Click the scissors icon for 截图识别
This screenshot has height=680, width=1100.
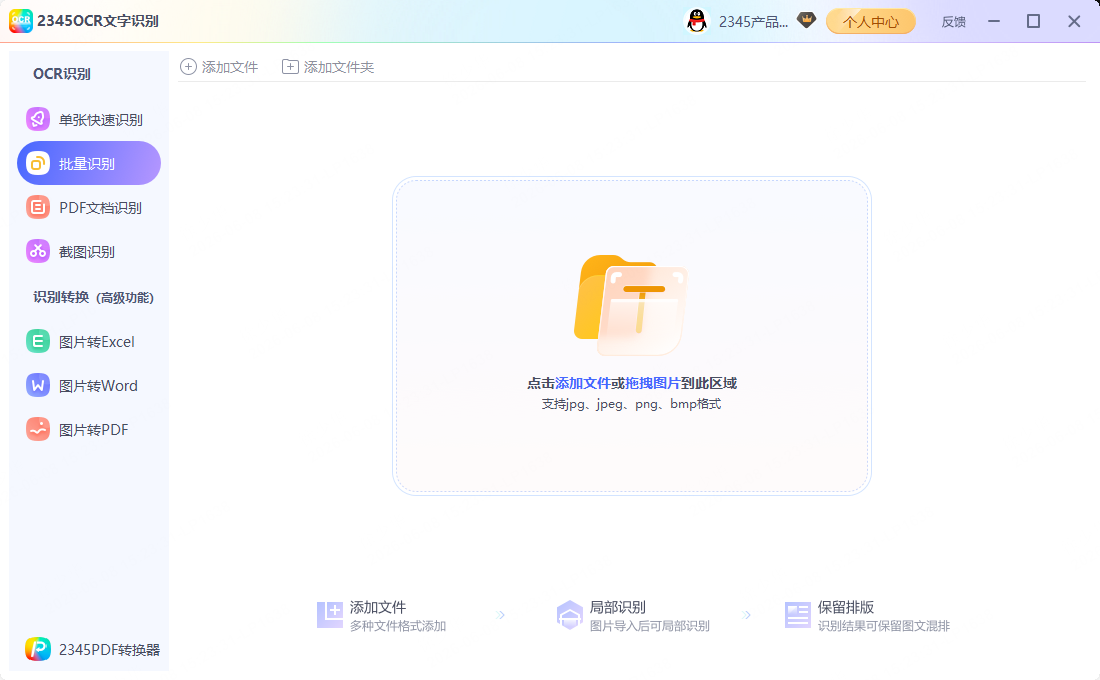tap(38, 251)
